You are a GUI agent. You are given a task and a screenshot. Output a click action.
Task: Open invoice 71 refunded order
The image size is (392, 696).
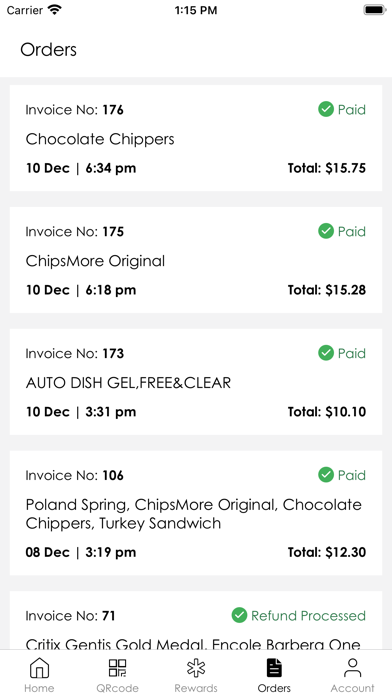pyautogui.click(x=196, y=621)
